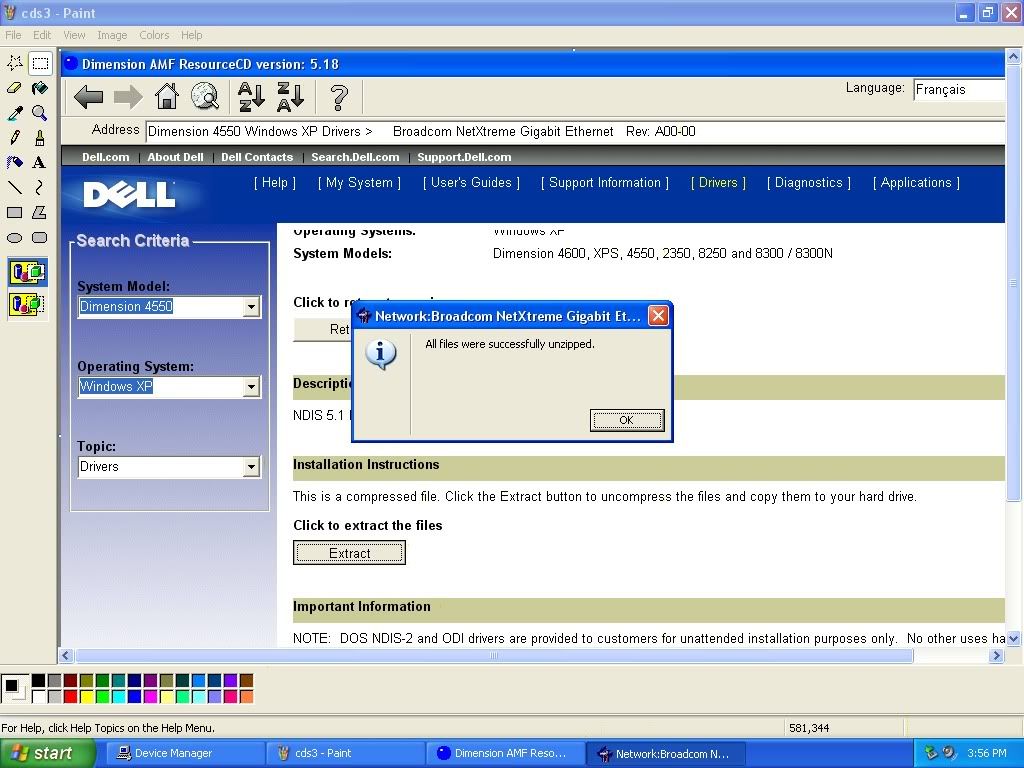Select the Free-Form Select tool in Paint
Viewport: 1024px width, 768px height.
(x=14, y=63)
